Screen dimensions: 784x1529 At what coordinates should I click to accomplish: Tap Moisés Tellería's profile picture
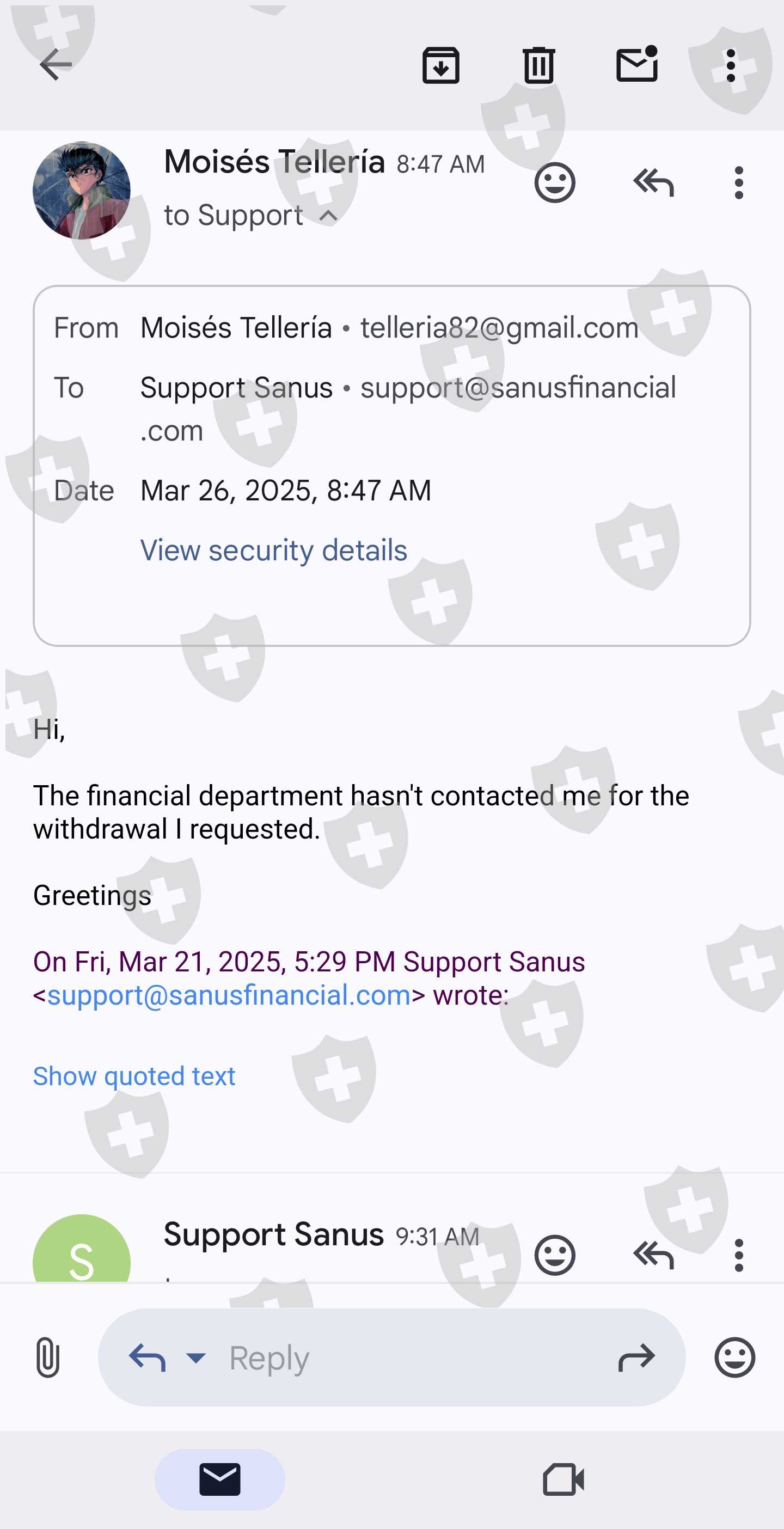tap(81, 190)
